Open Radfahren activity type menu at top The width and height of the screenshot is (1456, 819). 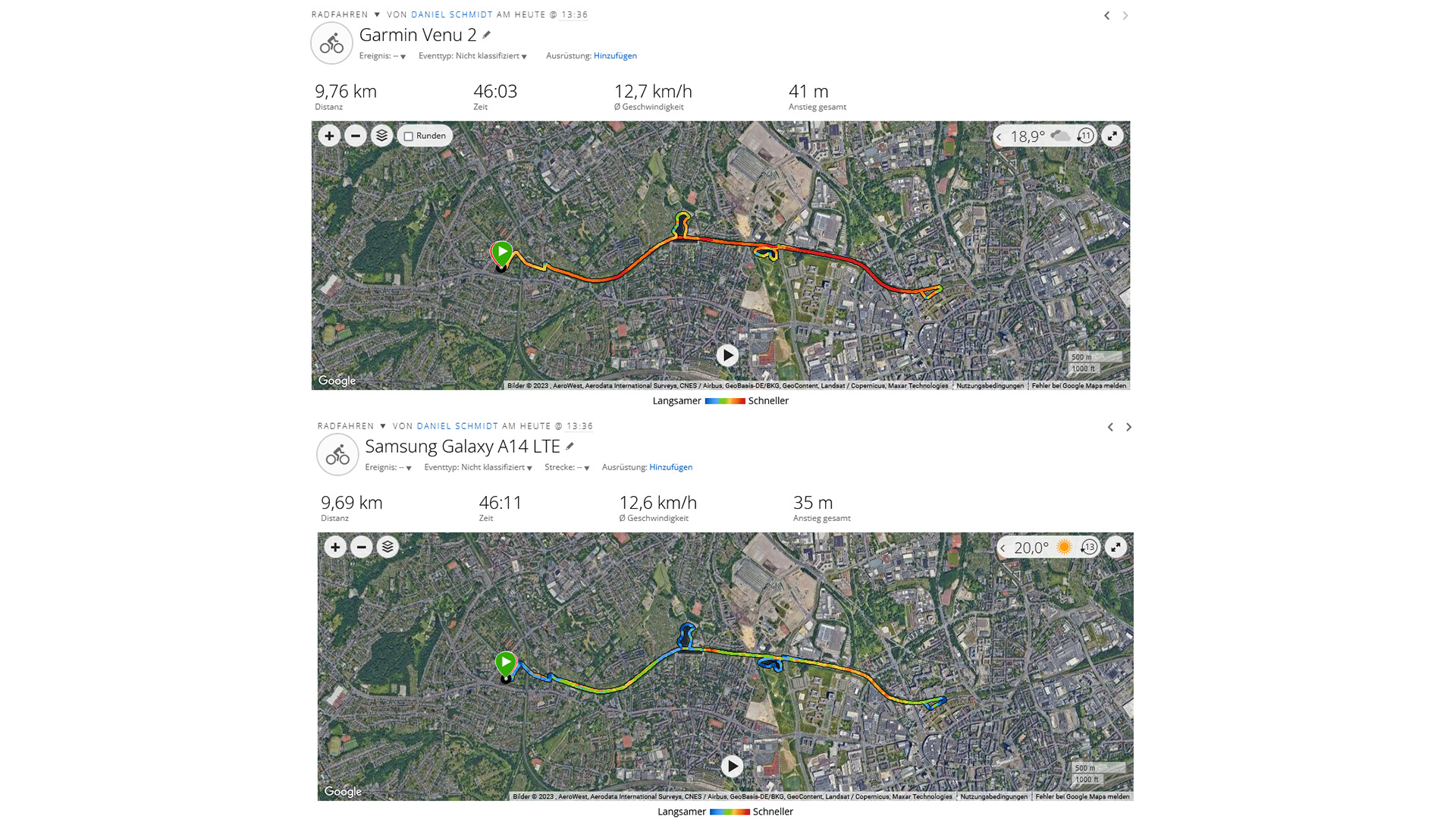pos(377,14)
